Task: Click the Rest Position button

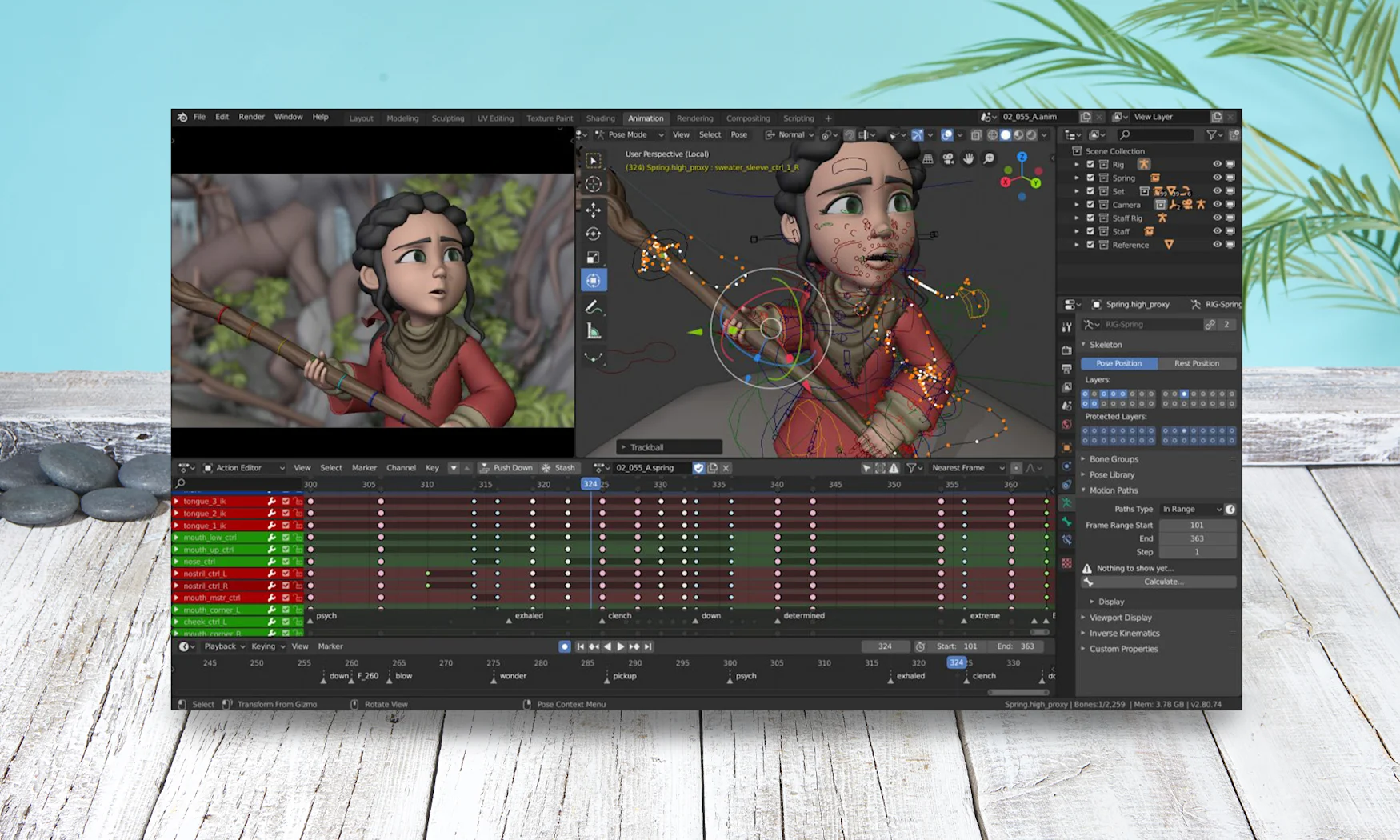Action: [1196, 363]
